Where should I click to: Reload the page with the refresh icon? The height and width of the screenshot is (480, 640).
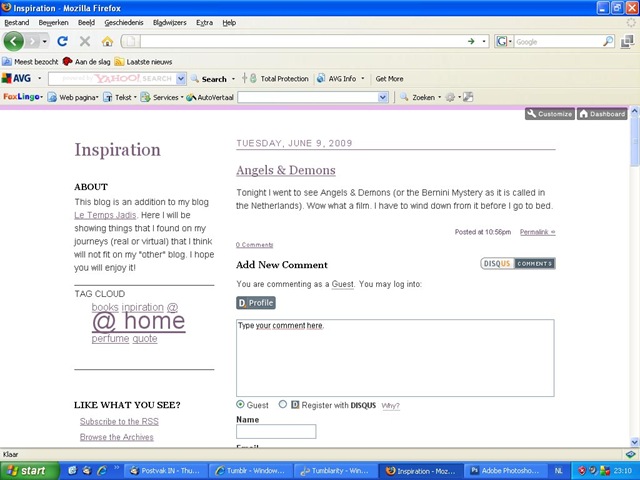pos(62,41)
